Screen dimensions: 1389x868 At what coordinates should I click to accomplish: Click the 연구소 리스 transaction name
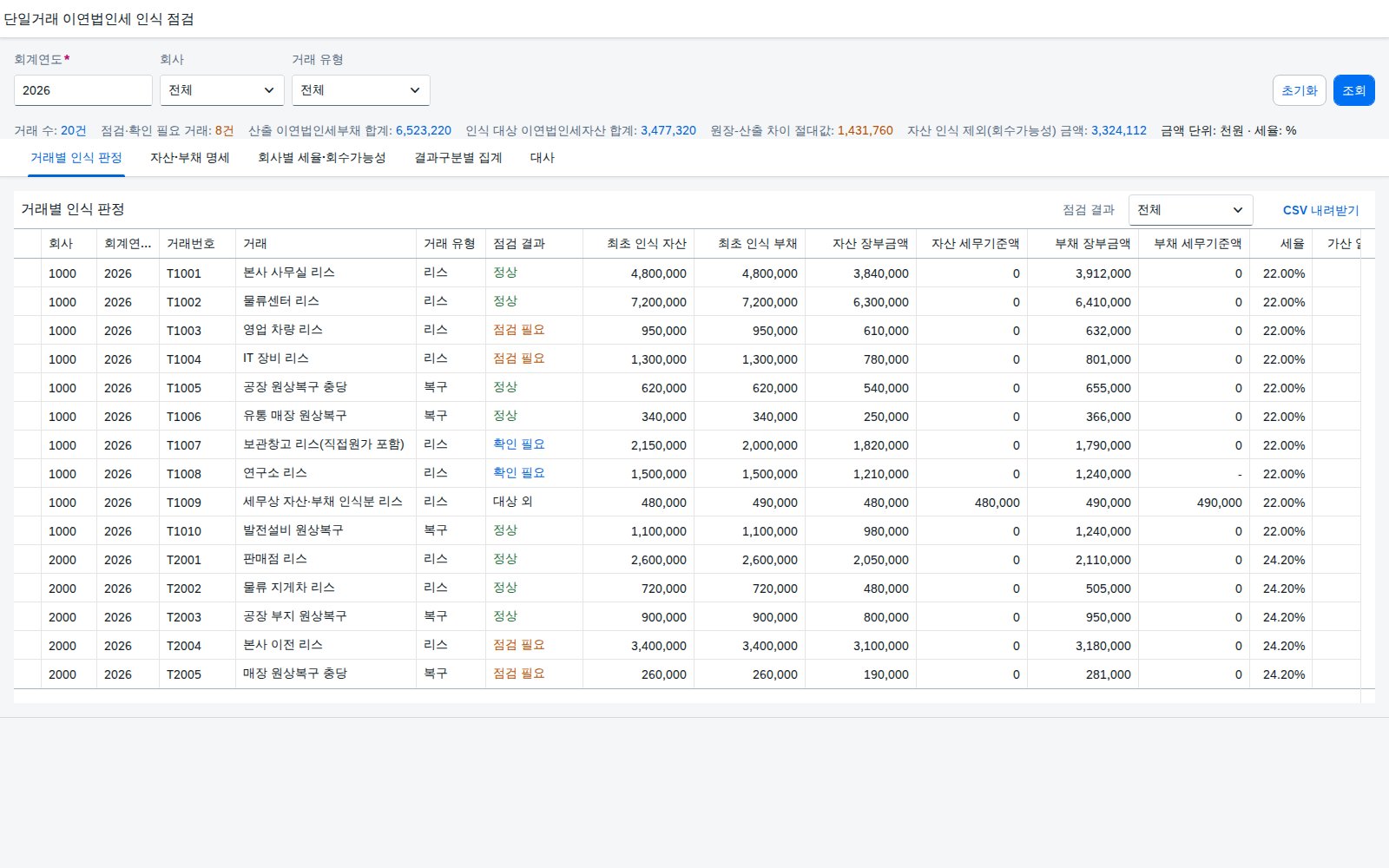point(275,473)
